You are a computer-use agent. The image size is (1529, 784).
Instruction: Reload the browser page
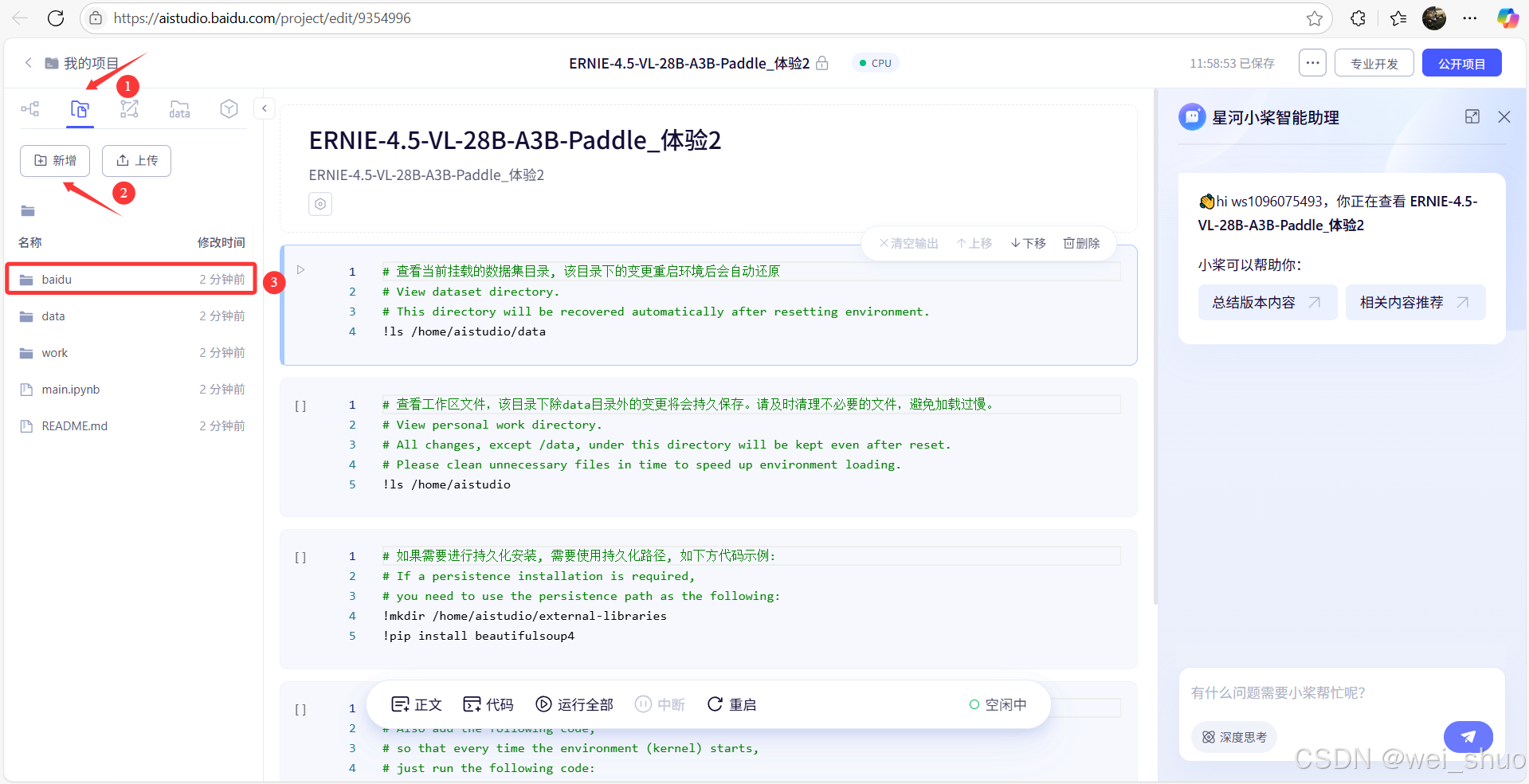[x=56, y=18]
